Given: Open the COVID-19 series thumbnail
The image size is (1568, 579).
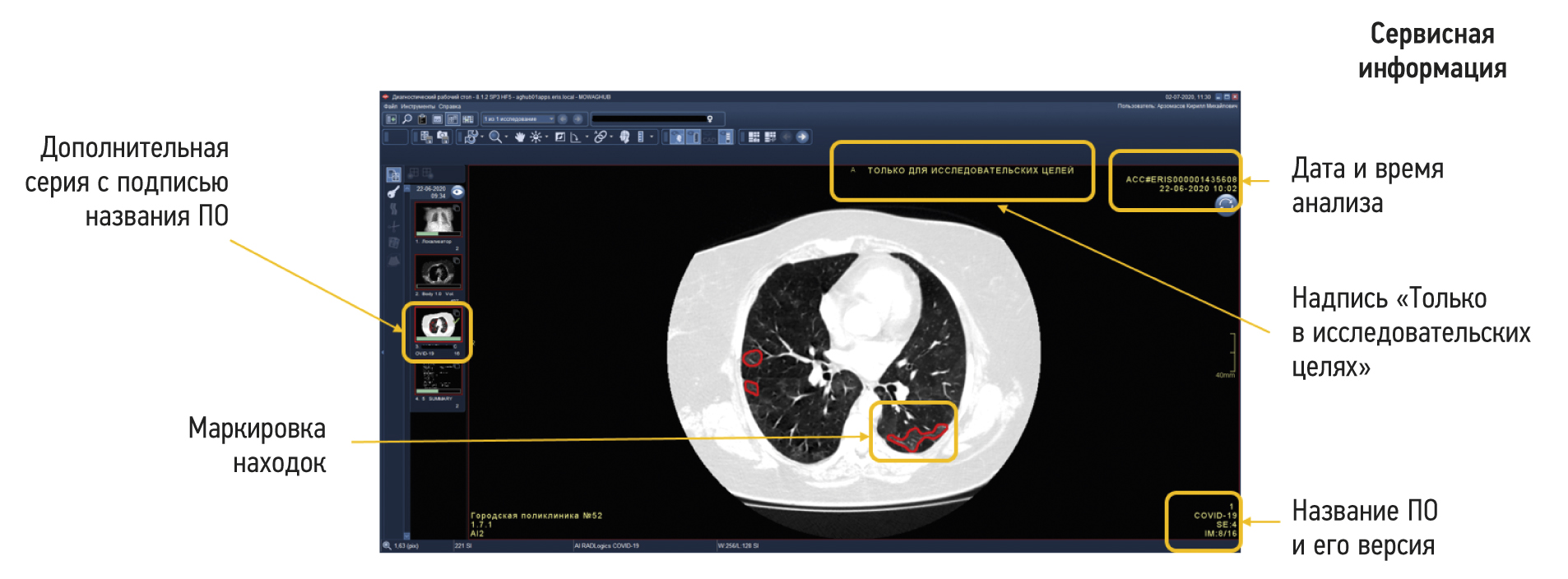Looking at the screenshot, I should click(x=437, y=327).
